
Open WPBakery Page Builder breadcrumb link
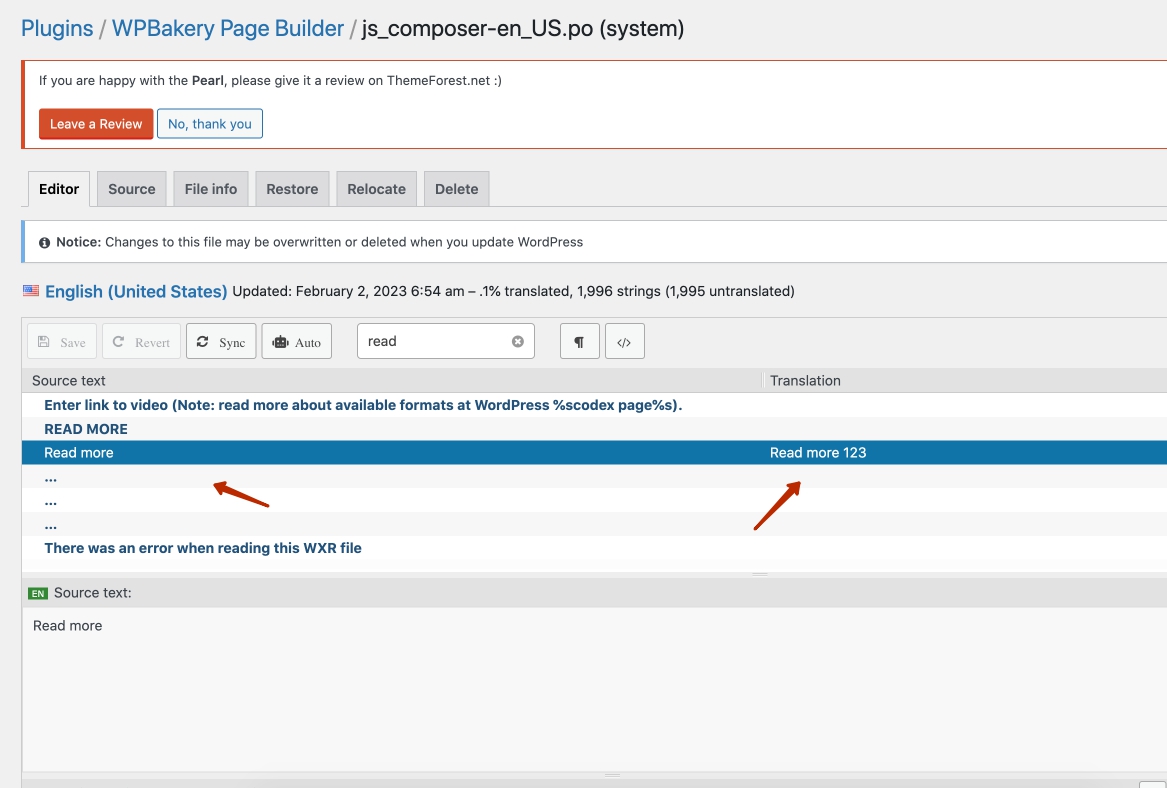tap(228, 29)
